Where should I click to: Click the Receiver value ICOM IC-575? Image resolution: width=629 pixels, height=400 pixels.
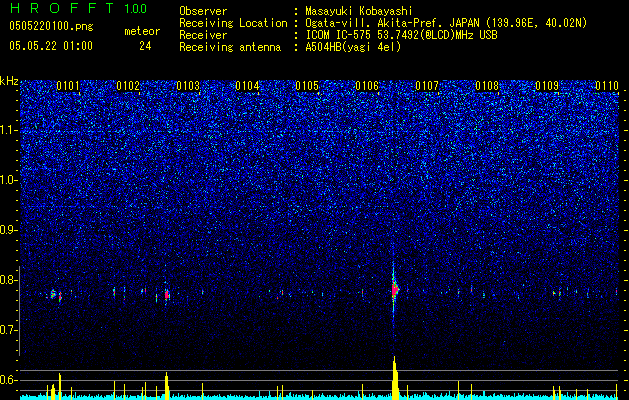point(338,35)
